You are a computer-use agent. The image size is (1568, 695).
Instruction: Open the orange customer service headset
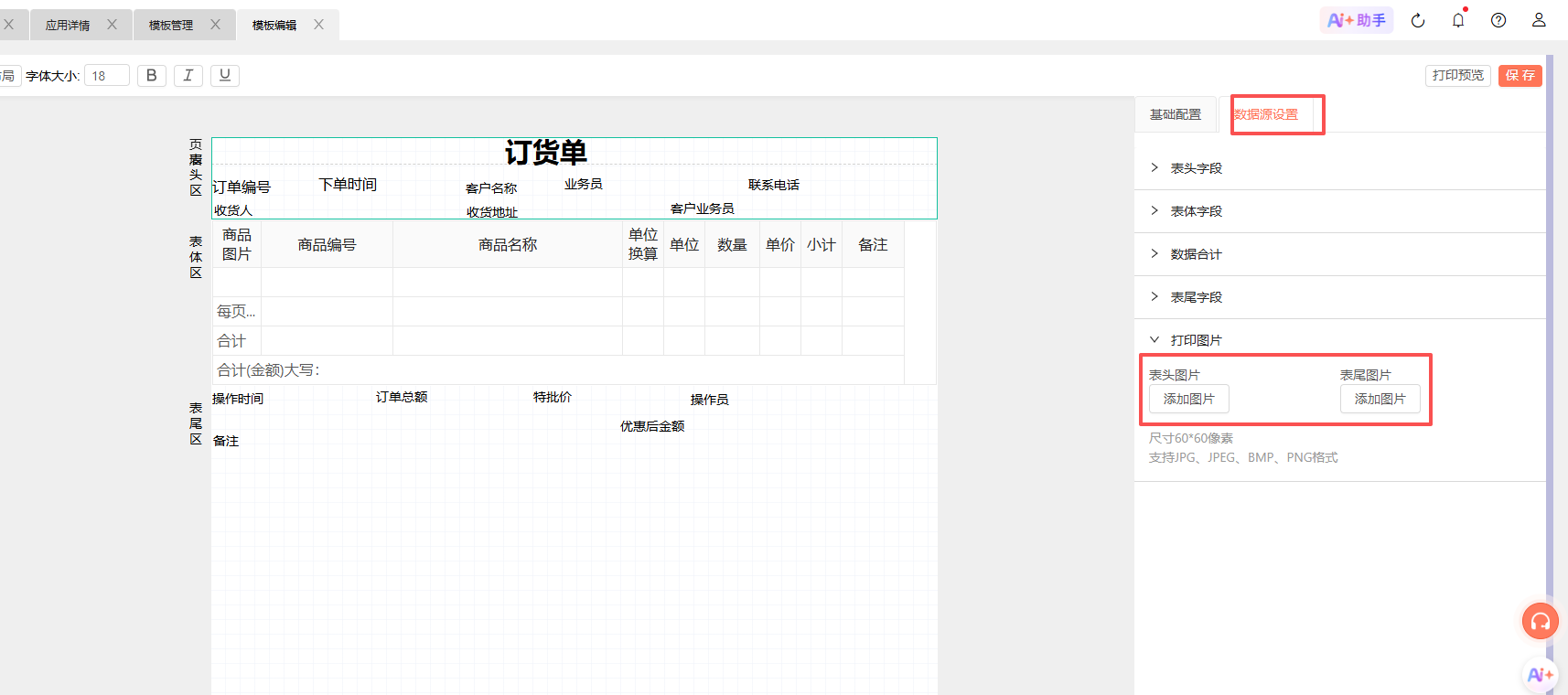[x=1541, y=622]
